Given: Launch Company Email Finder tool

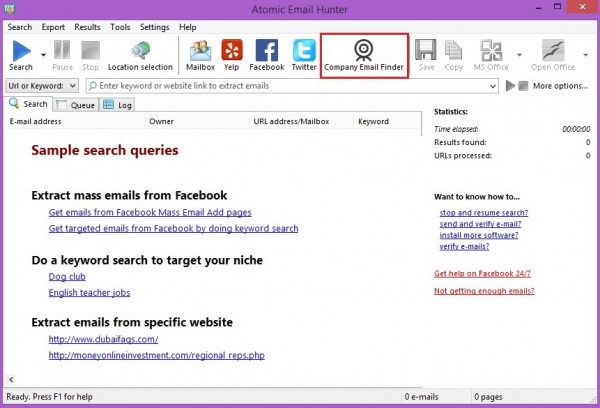Looking at the screenshot, I should 364,56.
